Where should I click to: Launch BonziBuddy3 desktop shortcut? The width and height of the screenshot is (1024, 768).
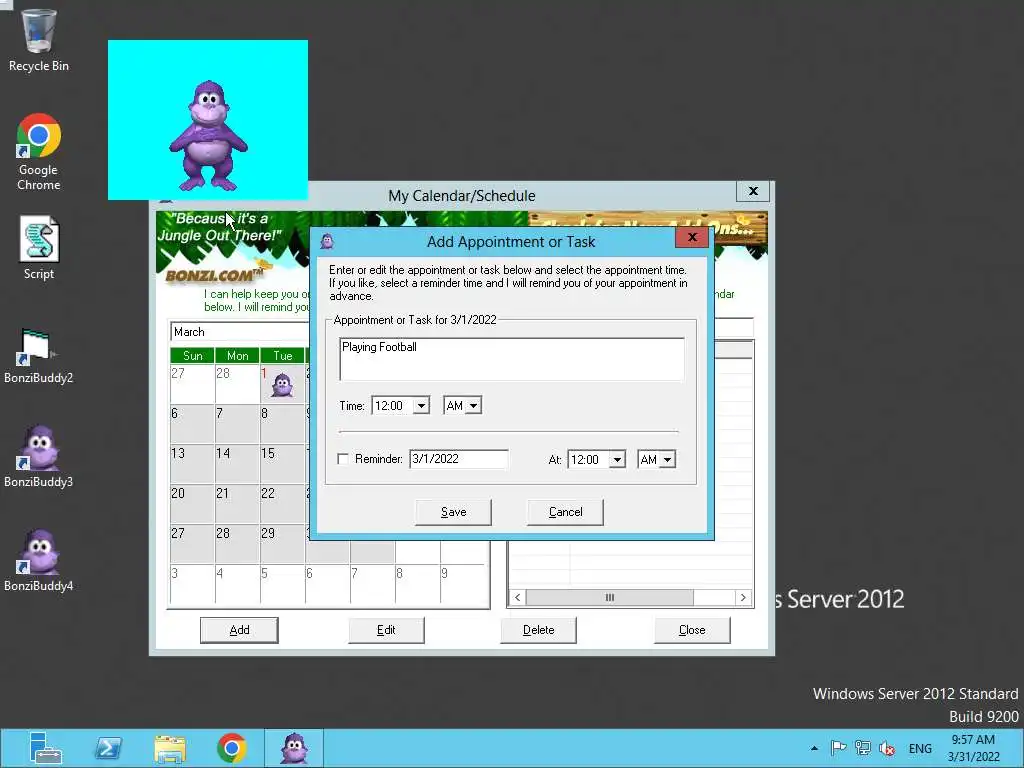tap(39, 456)
